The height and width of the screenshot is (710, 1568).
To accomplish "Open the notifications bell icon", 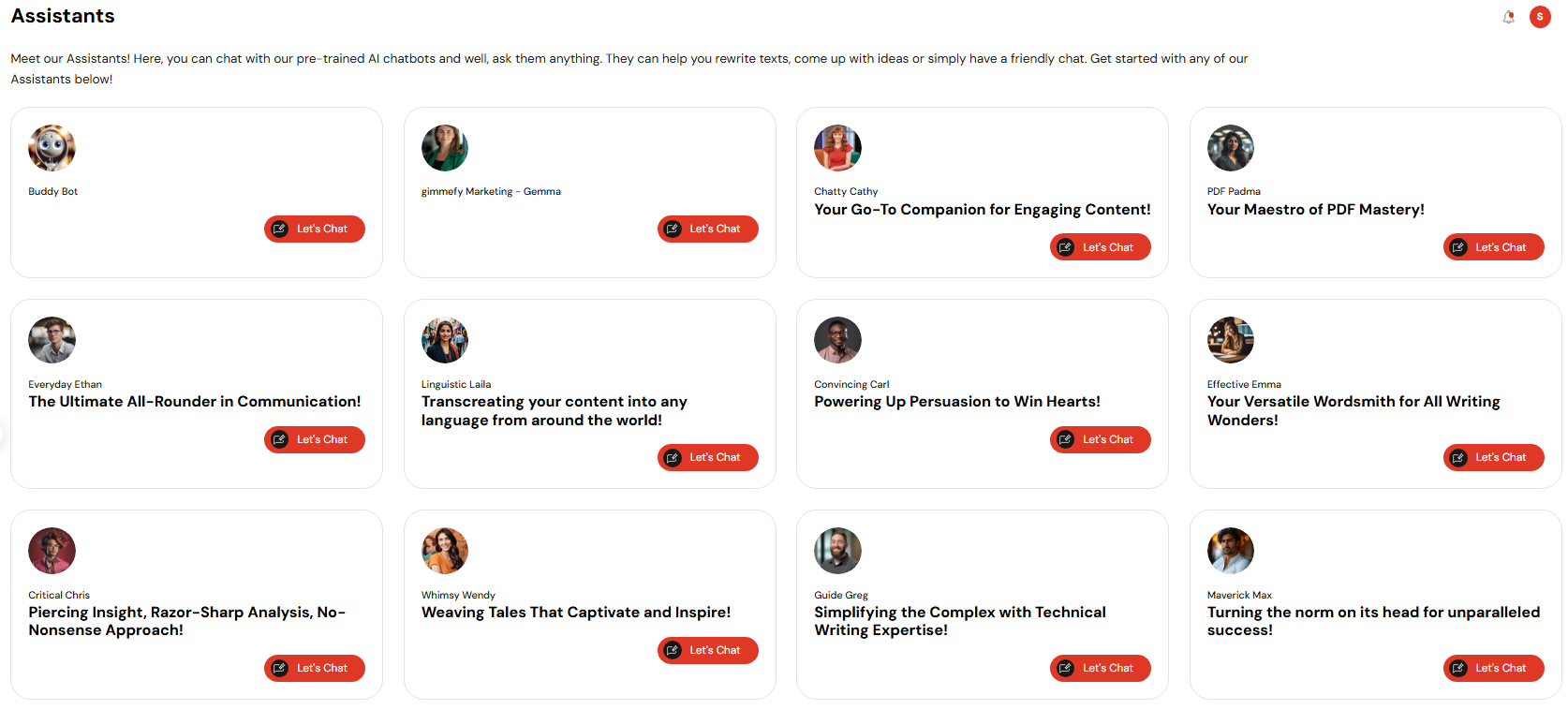I will (1508, 17).
